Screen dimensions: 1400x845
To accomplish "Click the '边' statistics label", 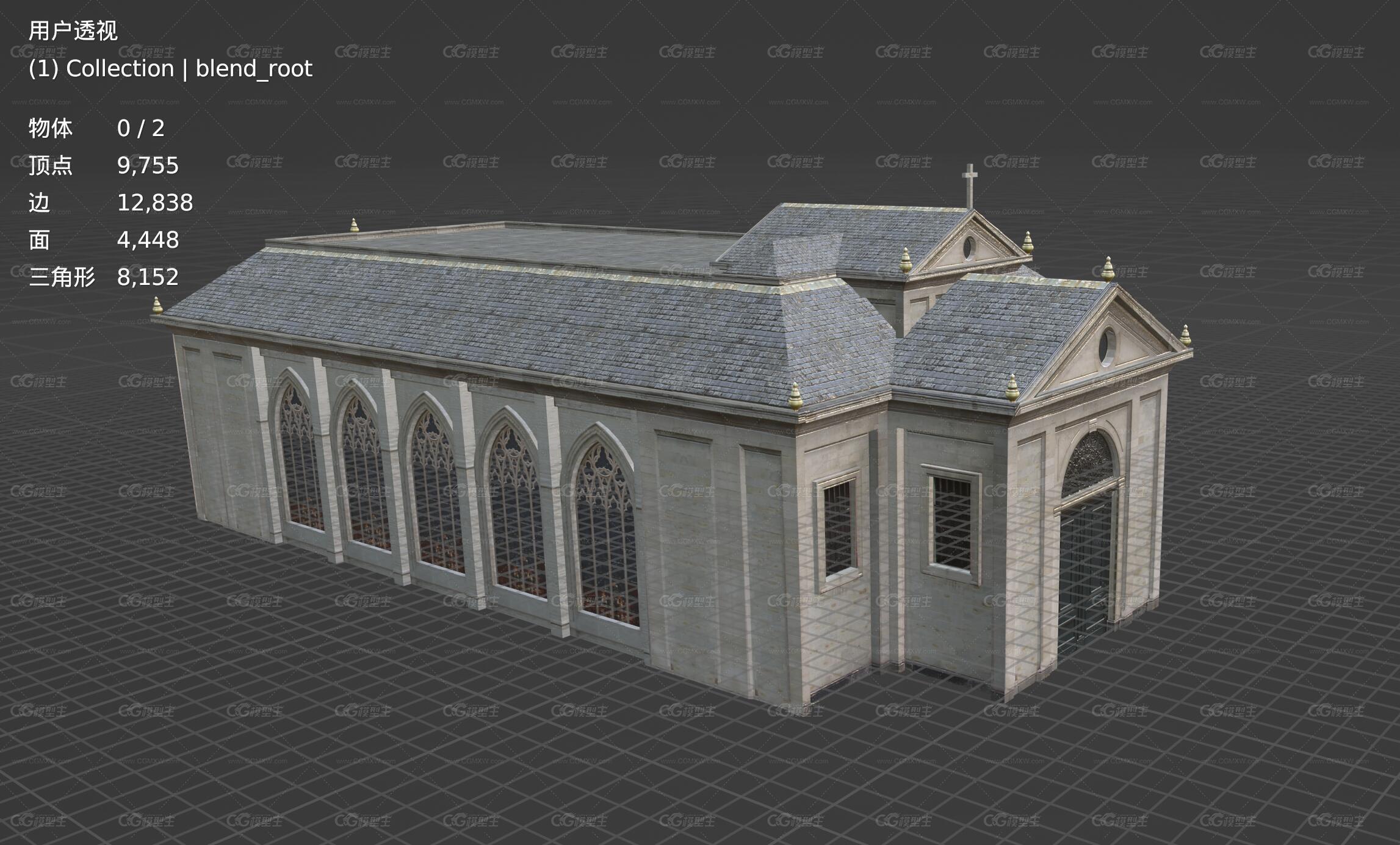I will pyautogui.click(x=39, y=203).
